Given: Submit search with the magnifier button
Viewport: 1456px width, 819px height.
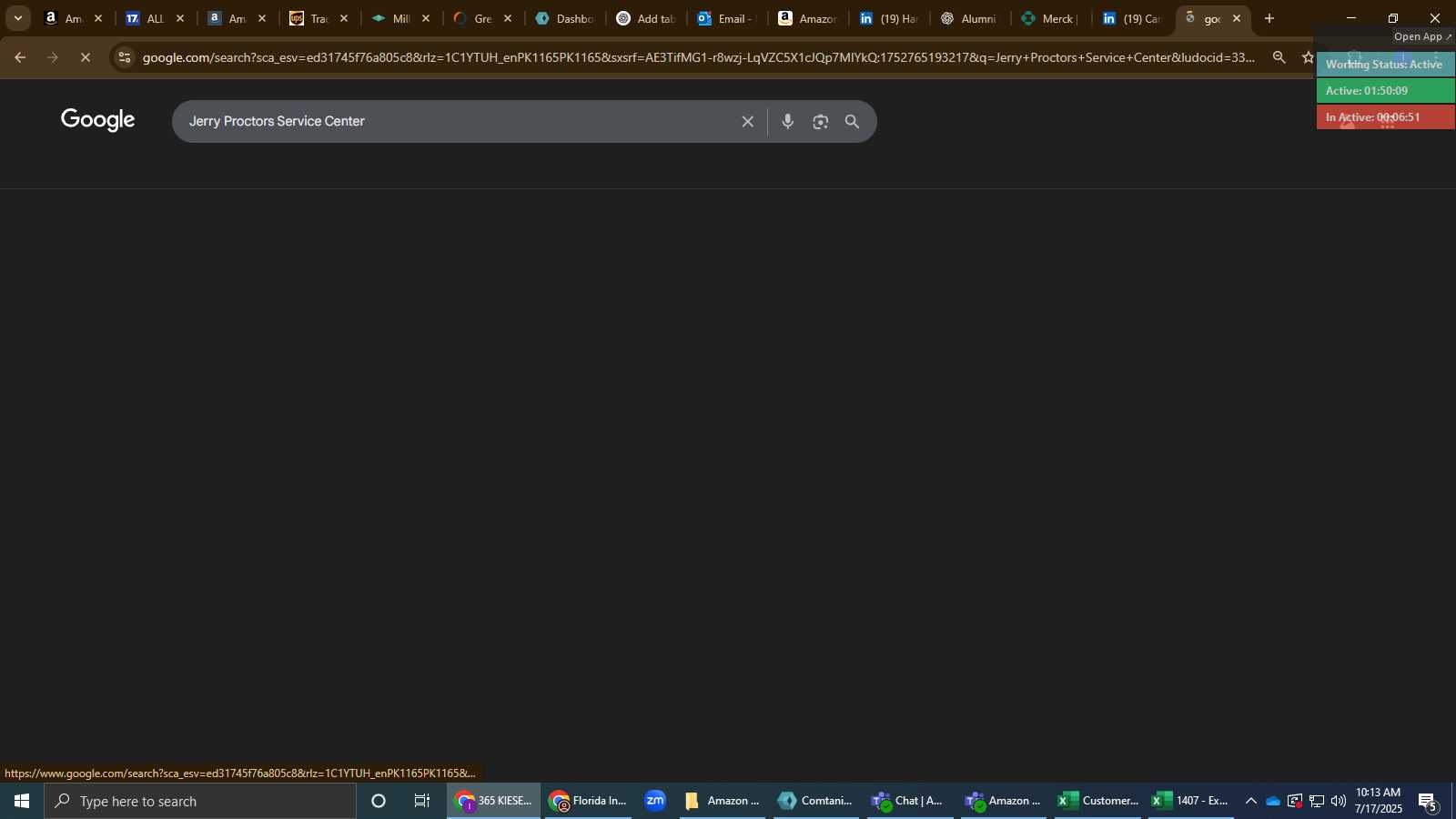Looking at the screenshot, I should coord(853,121).
